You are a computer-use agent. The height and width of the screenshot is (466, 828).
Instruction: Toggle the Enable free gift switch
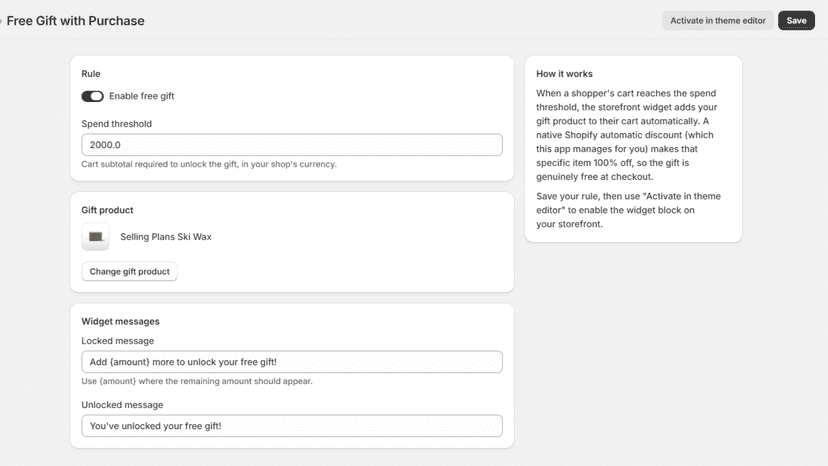[92, 96]
